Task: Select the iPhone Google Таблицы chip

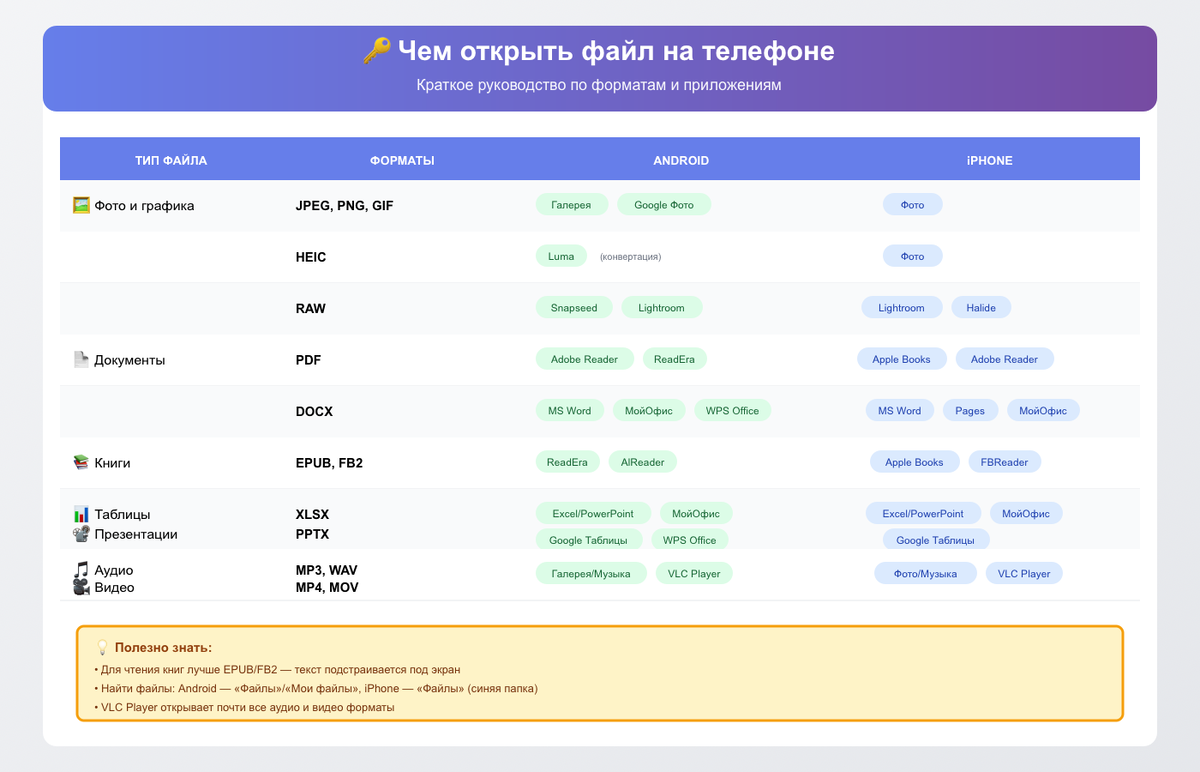Action: pos(935,540)
